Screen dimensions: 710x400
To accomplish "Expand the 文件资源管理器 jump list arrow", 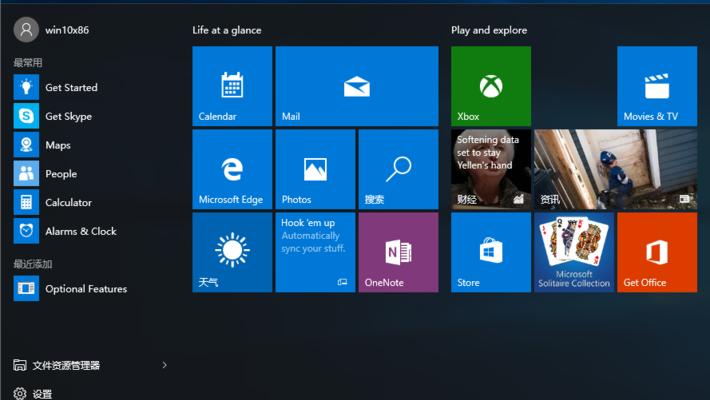I will coord(164,365).
